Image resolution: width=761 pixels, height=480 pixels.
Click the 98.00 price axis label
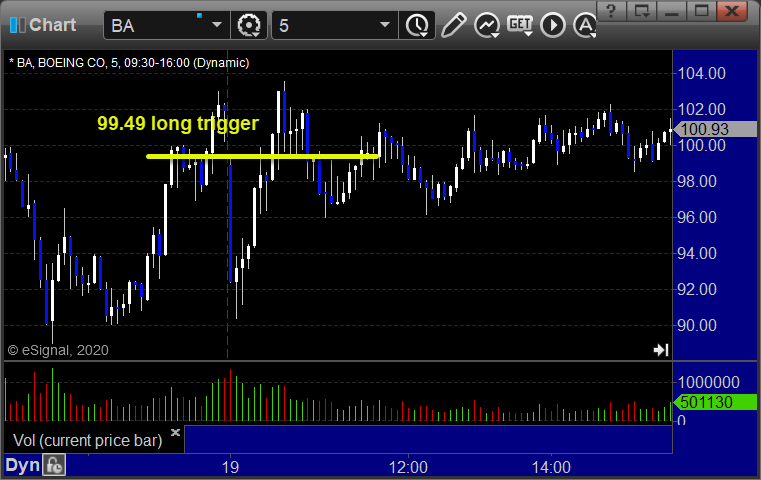(697, 182)
